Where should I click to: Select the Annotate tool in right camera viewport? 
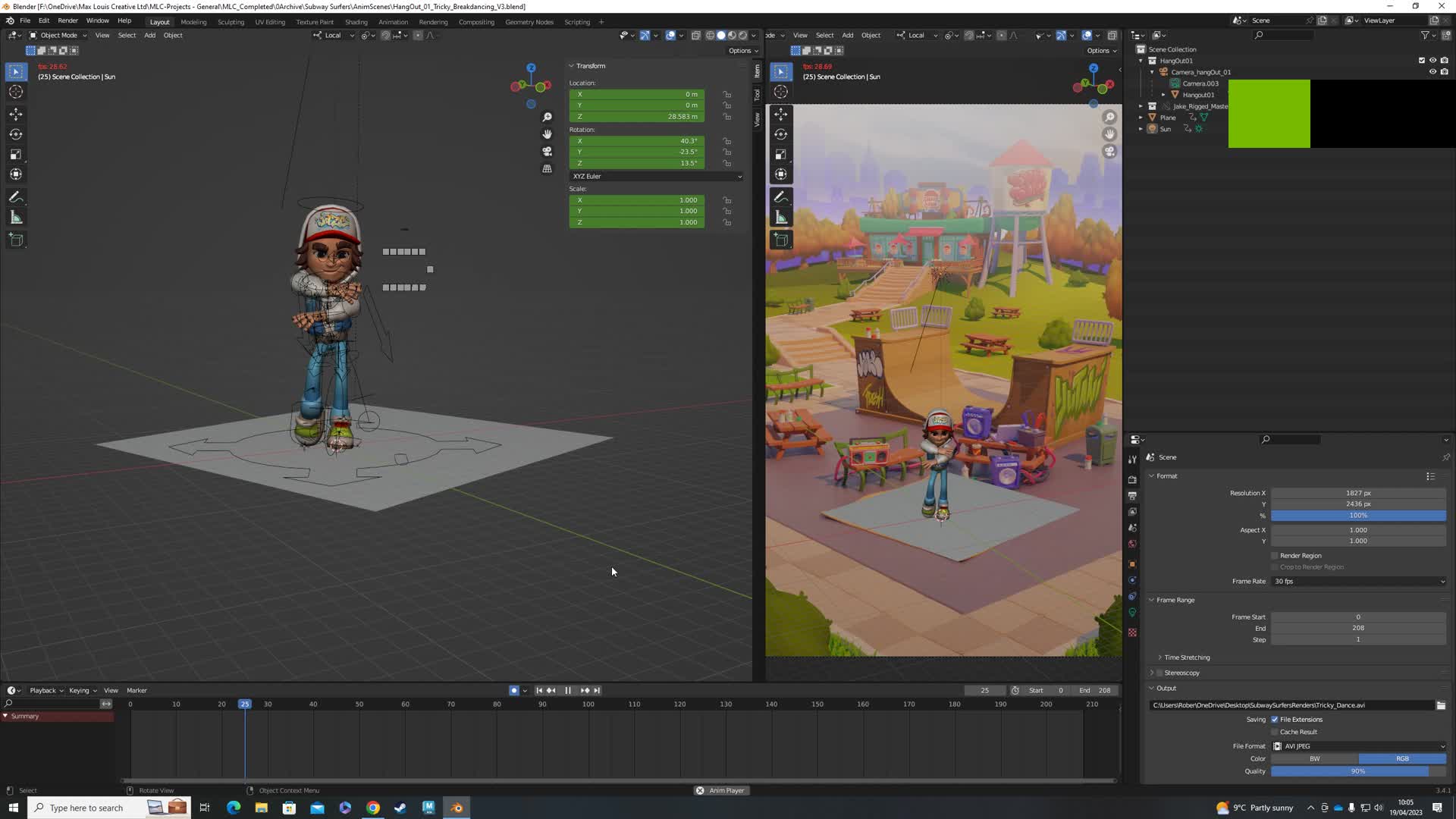point(781,197)
